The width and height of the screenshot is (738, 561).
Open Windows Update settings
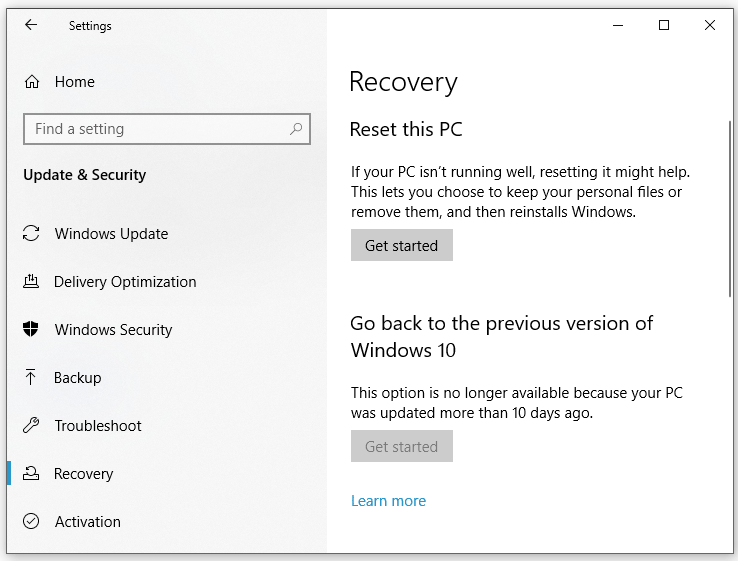[111, 233]
